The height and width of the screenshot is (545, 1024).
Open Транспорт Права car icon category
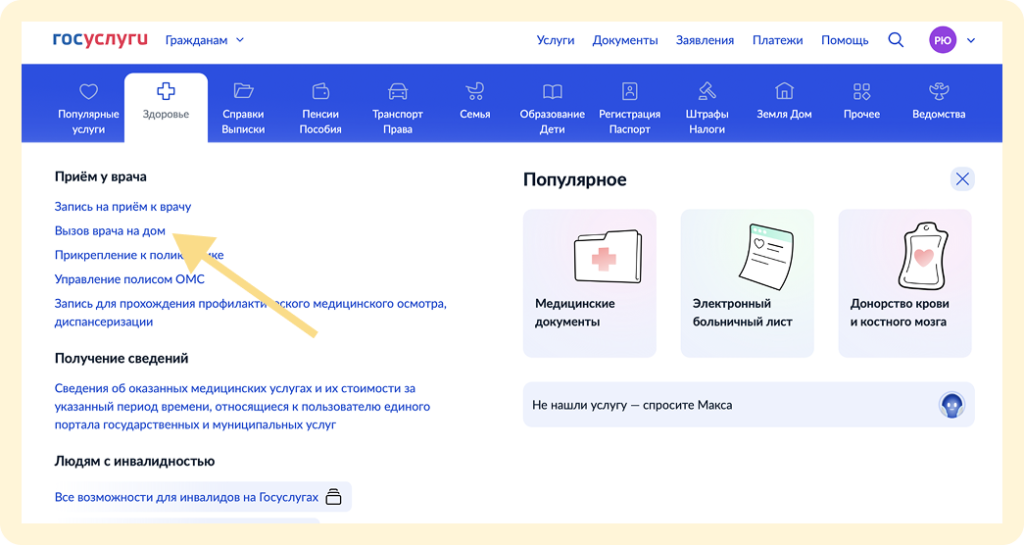click(x=398, y=108)
